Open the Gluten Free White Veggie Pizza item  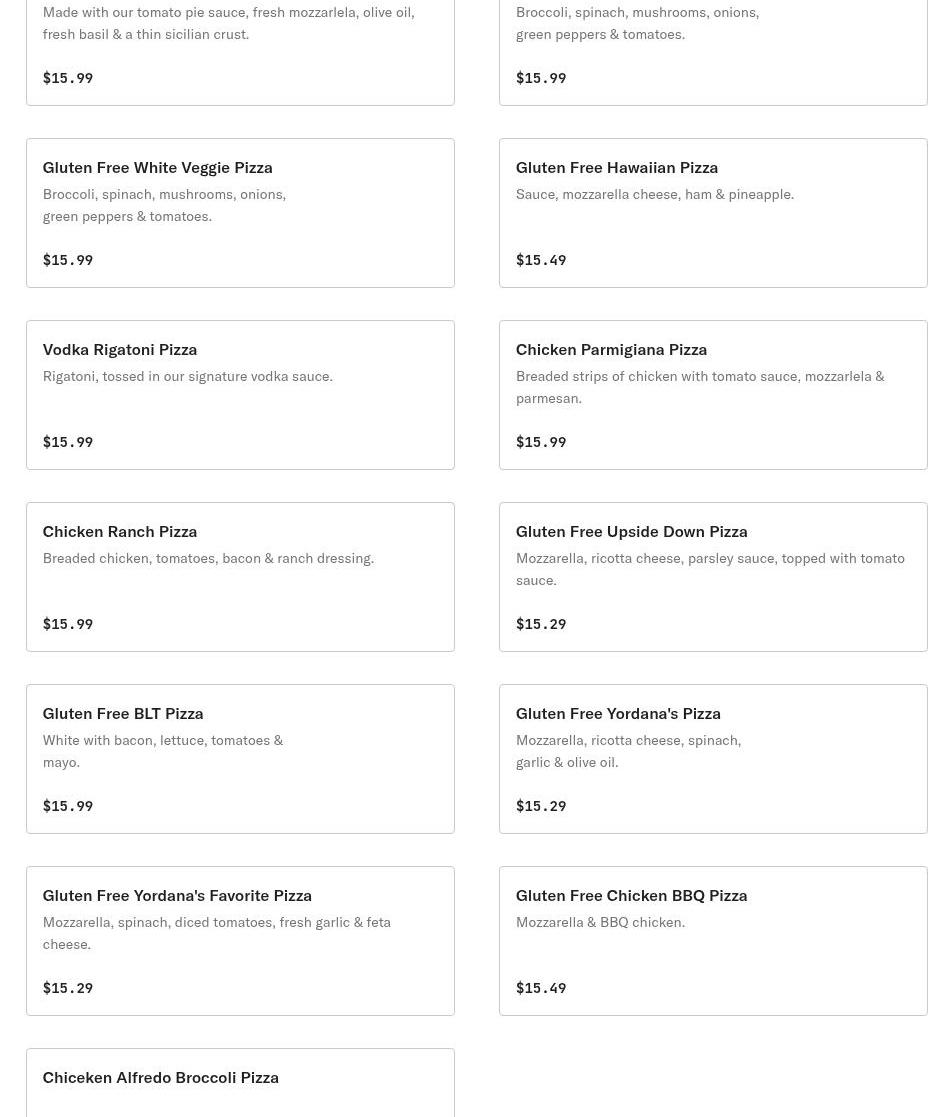pyautogui.click(x=240, y=213)
